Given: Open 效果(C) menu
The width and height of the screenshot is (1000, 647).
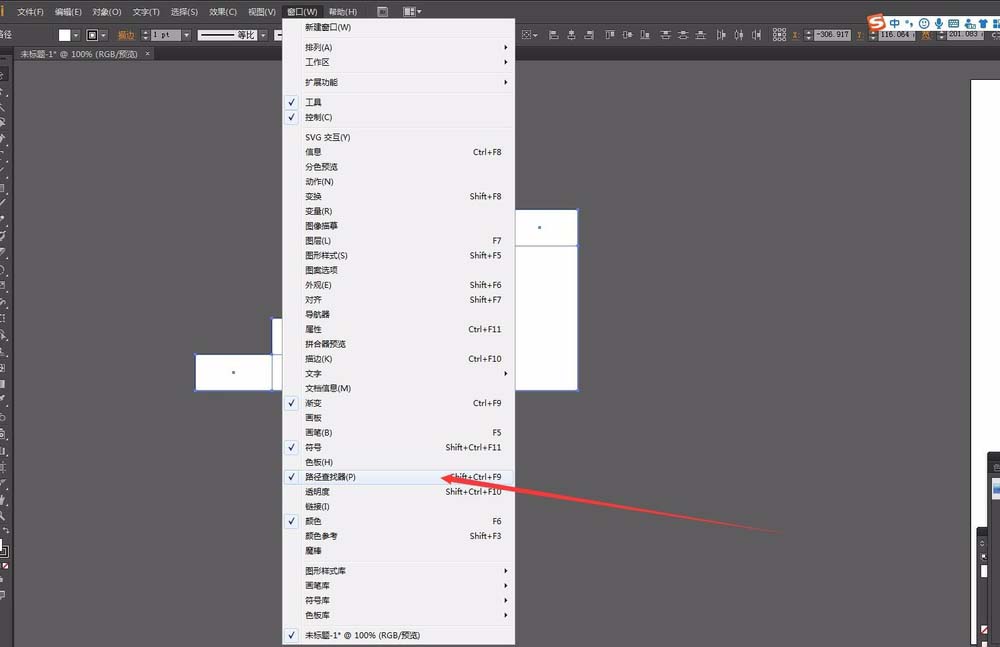Looking at the screenshot, I should pyautogui.click(x=223, y=12).
